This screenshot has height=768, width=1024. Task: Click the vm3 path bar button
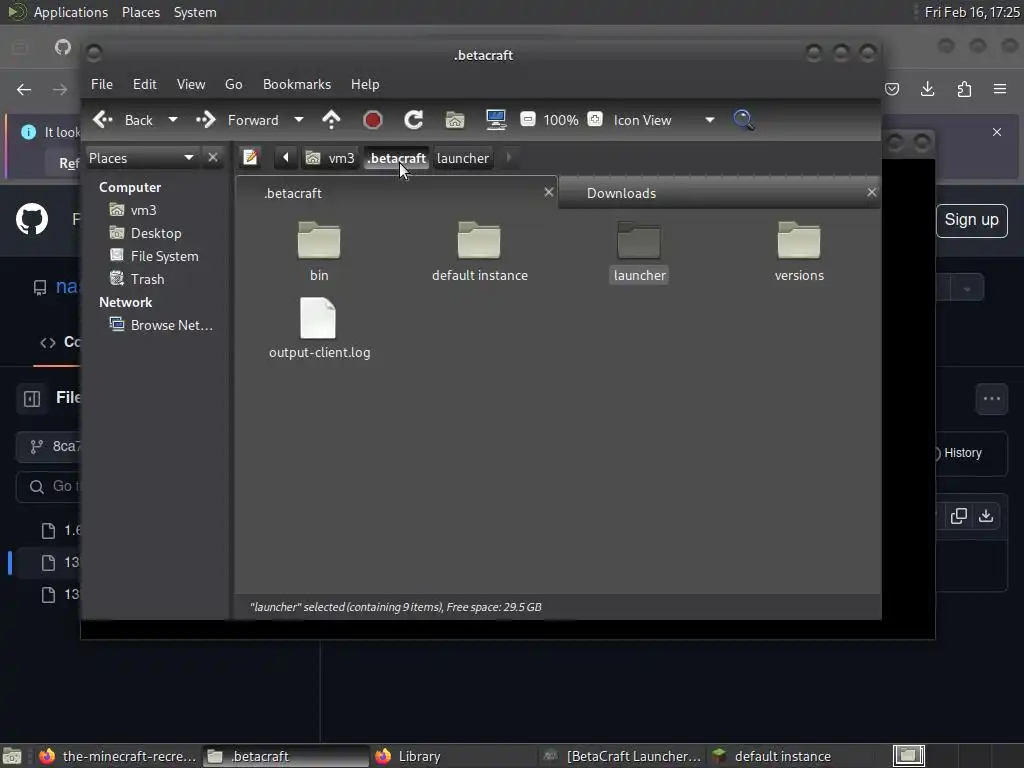[330, 158]
